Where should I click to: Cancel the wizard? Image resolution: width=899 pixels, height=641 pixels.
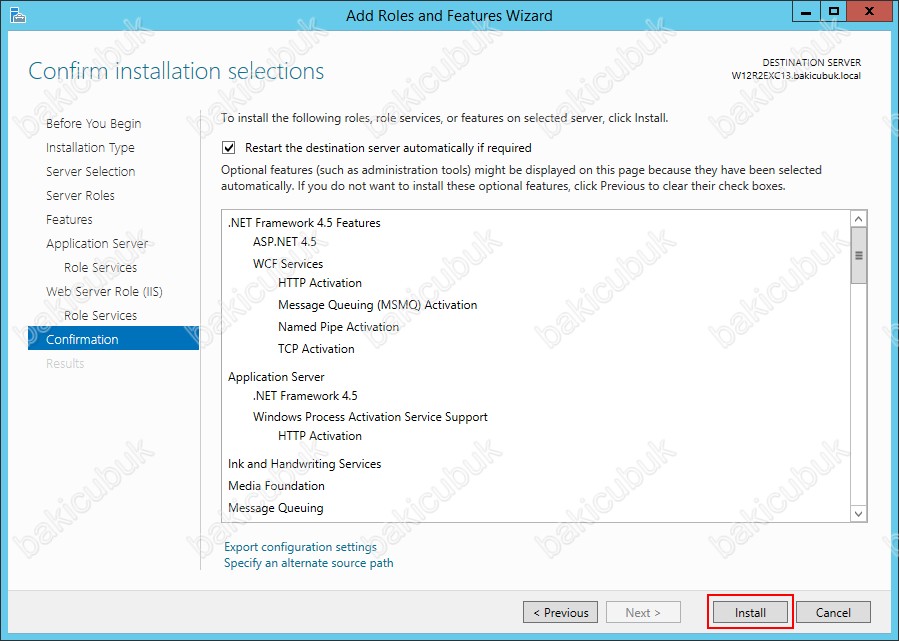pos(833,612)
